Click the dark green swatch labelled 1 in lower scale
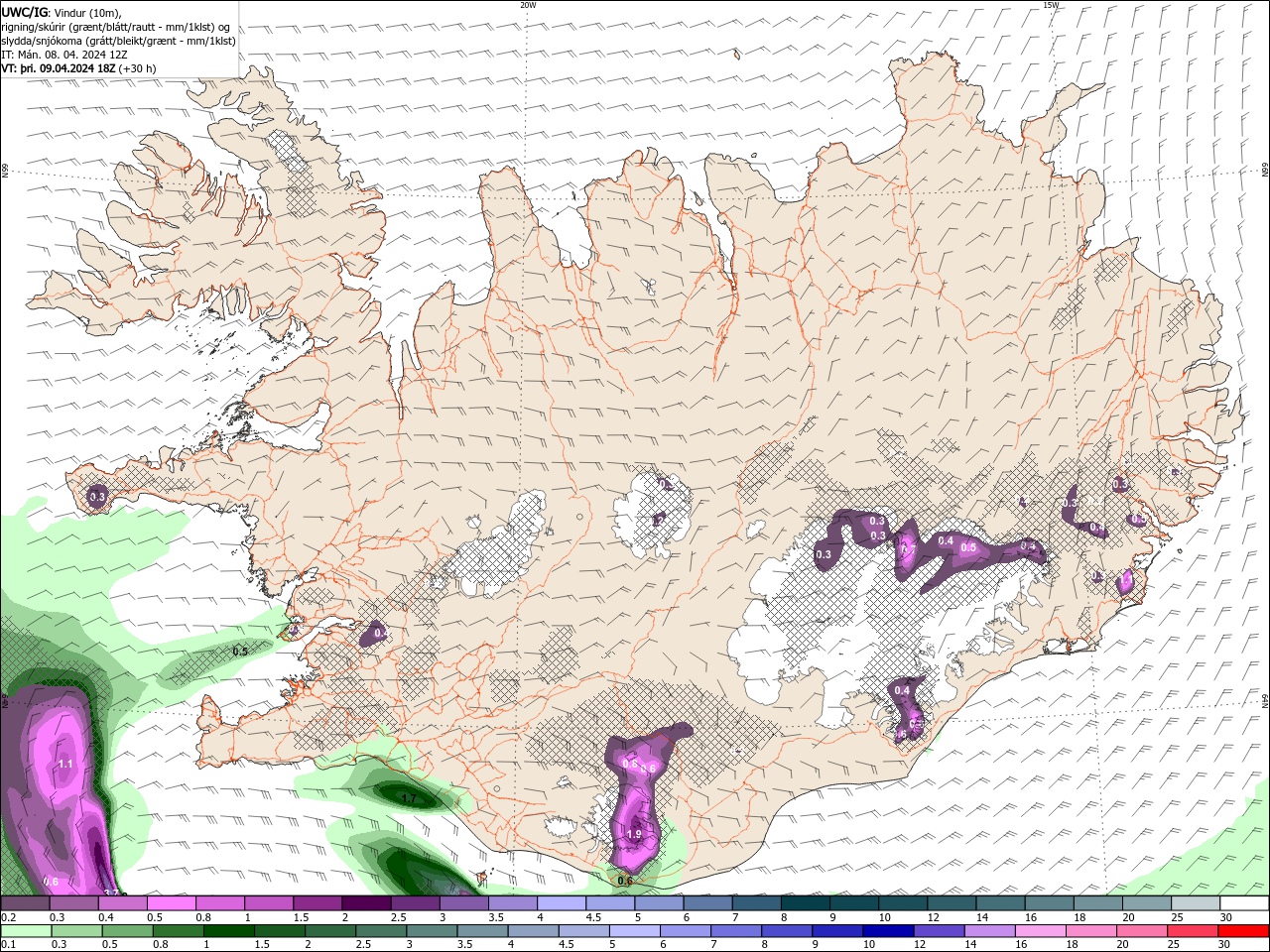Image resolution: width=1270 pixels, height=952 pixels. pos(228,931)
